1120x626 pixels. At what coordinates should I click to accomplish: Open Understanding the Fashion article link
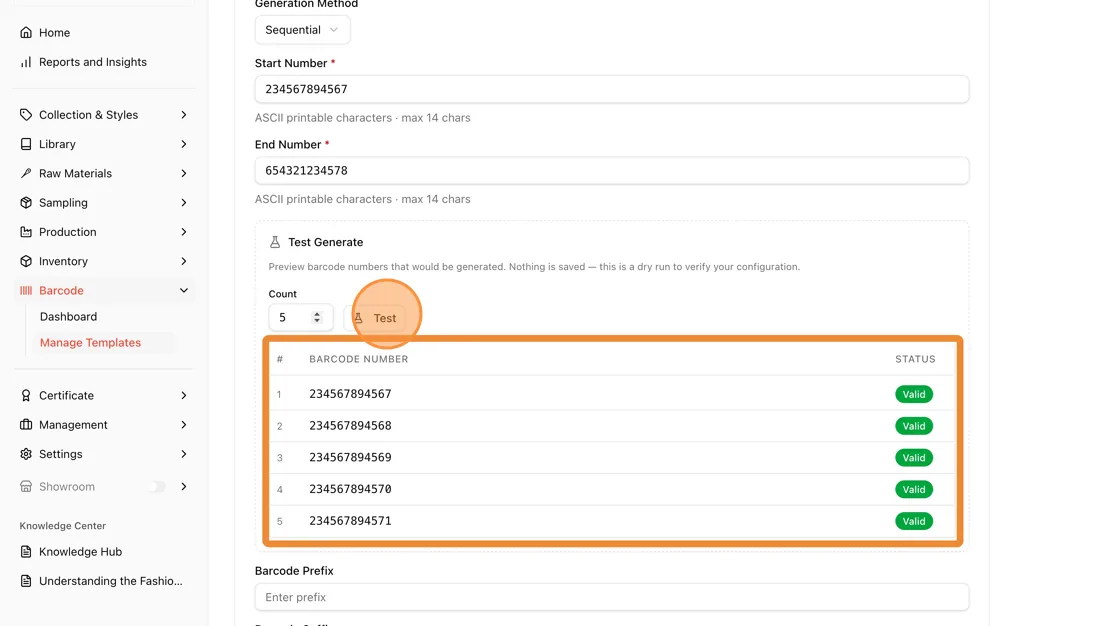coord(111,581)
